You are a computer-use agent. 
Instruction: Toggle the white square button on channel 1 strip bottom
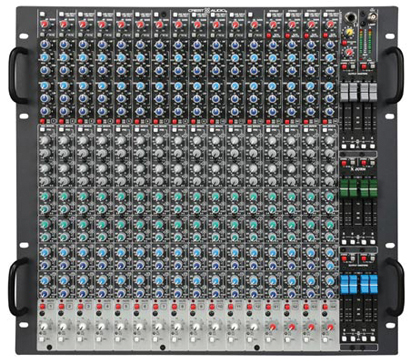coord(43,340)
